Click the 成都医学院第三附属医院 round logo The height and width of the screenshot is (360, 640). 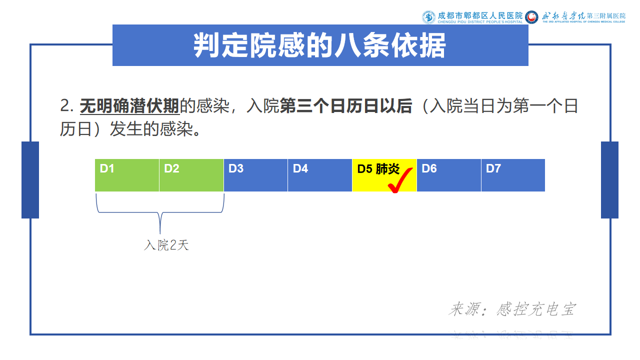[x=531, y=17]
